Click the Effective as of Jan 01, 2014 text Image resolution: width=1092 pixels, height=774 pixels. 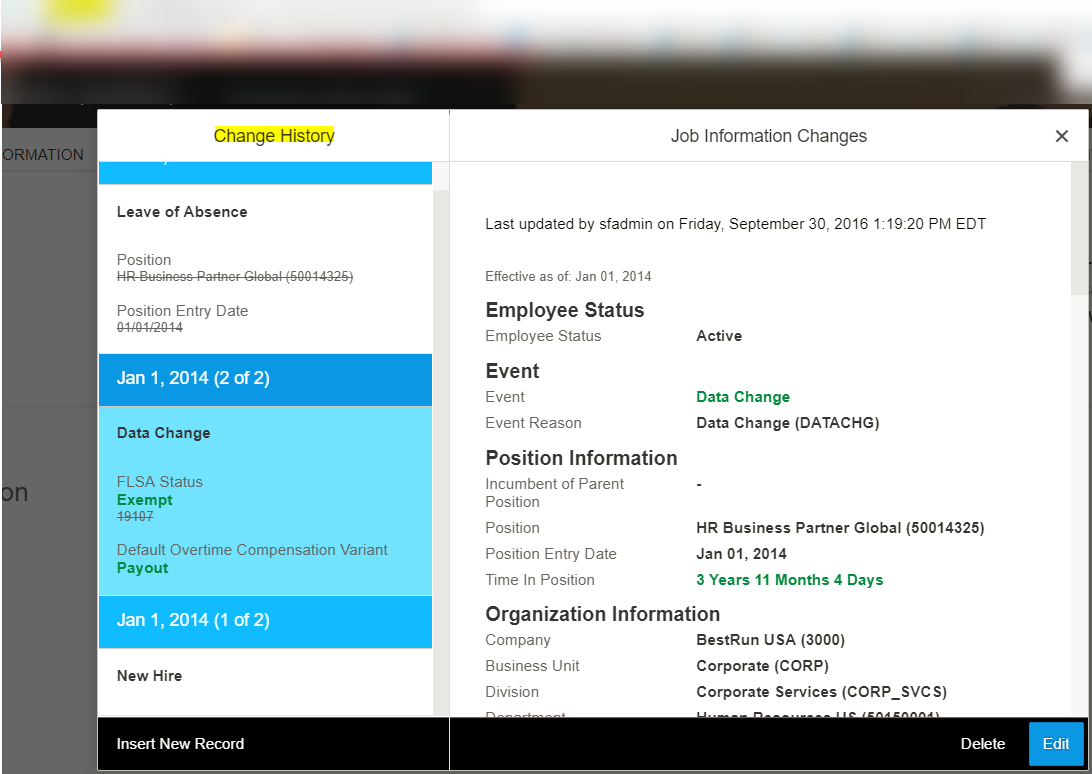(x=568, y=277)
